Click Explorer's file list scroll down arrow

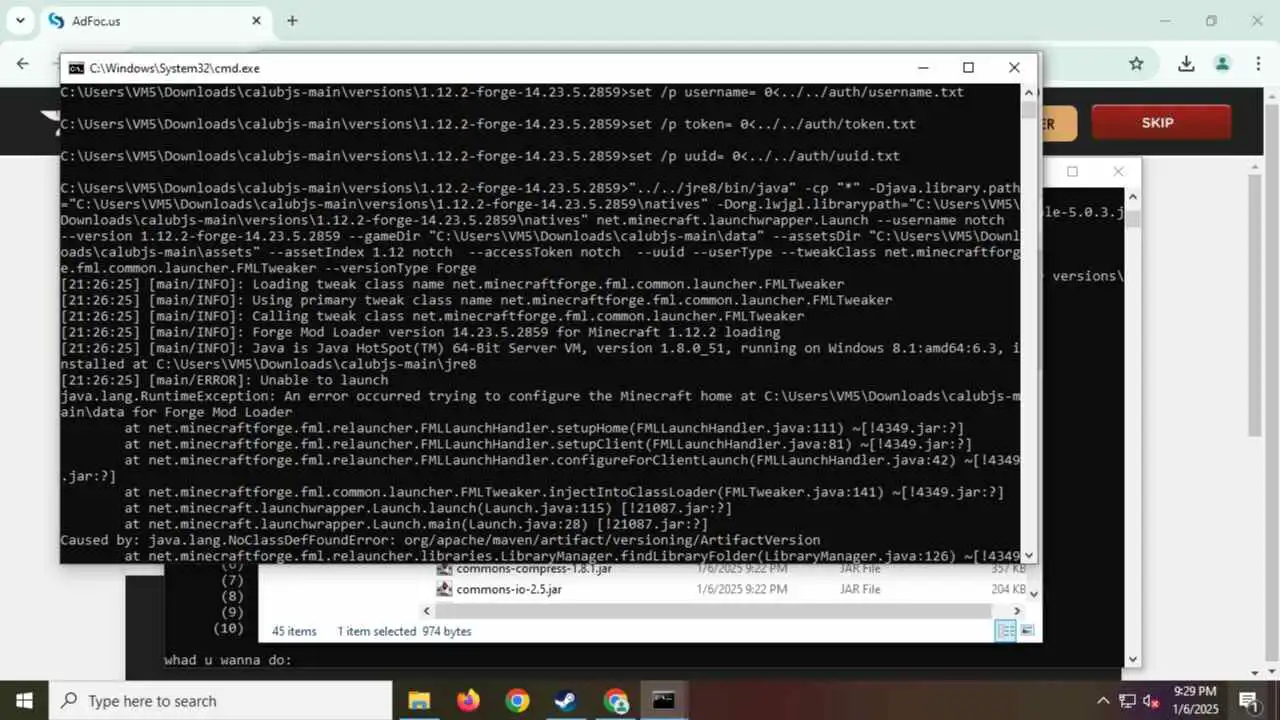click(x=1034, y=593)
